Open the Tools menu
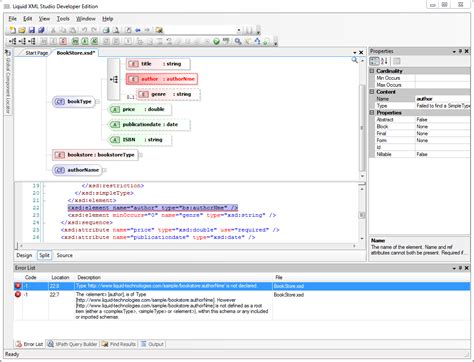This screenshot has height=362, width=474. [63, 19]
